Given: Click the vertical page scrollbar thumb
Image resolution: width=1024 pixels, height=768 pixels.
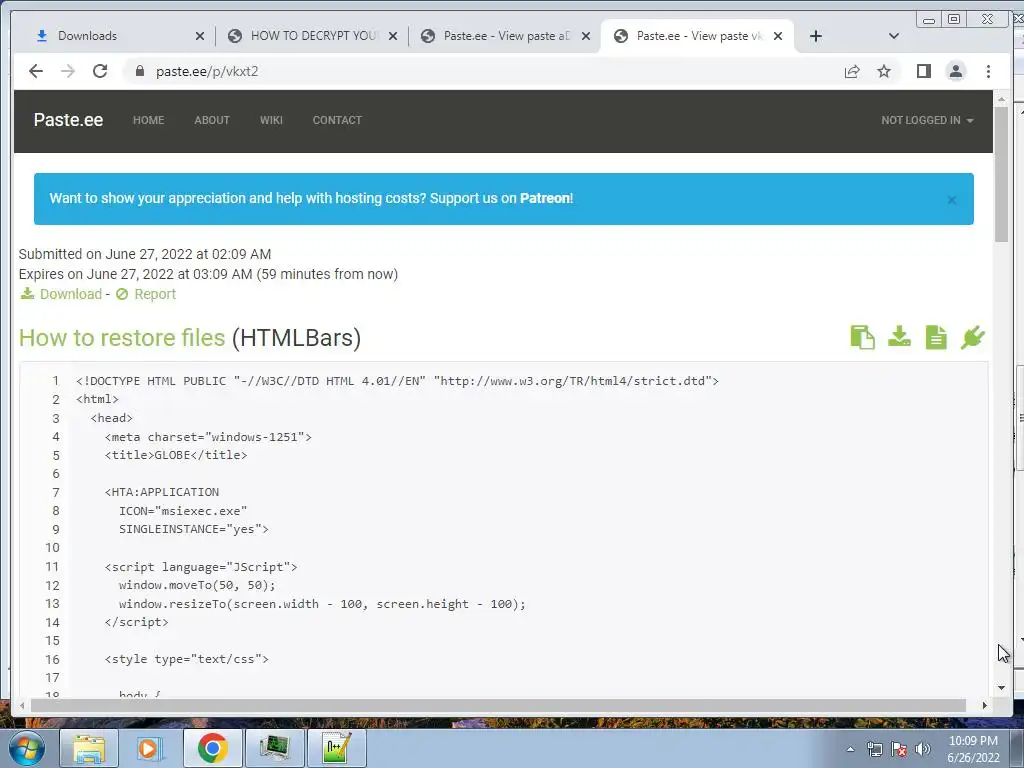Looking at the screenshot, I should pyautogui.click(x=1001, y=173).
